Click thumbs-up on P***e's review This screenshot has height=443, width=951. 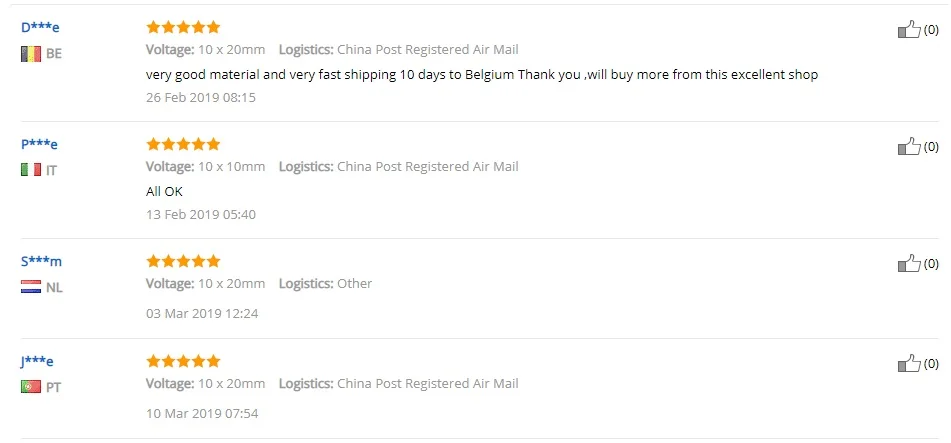(x=909, y=146)
